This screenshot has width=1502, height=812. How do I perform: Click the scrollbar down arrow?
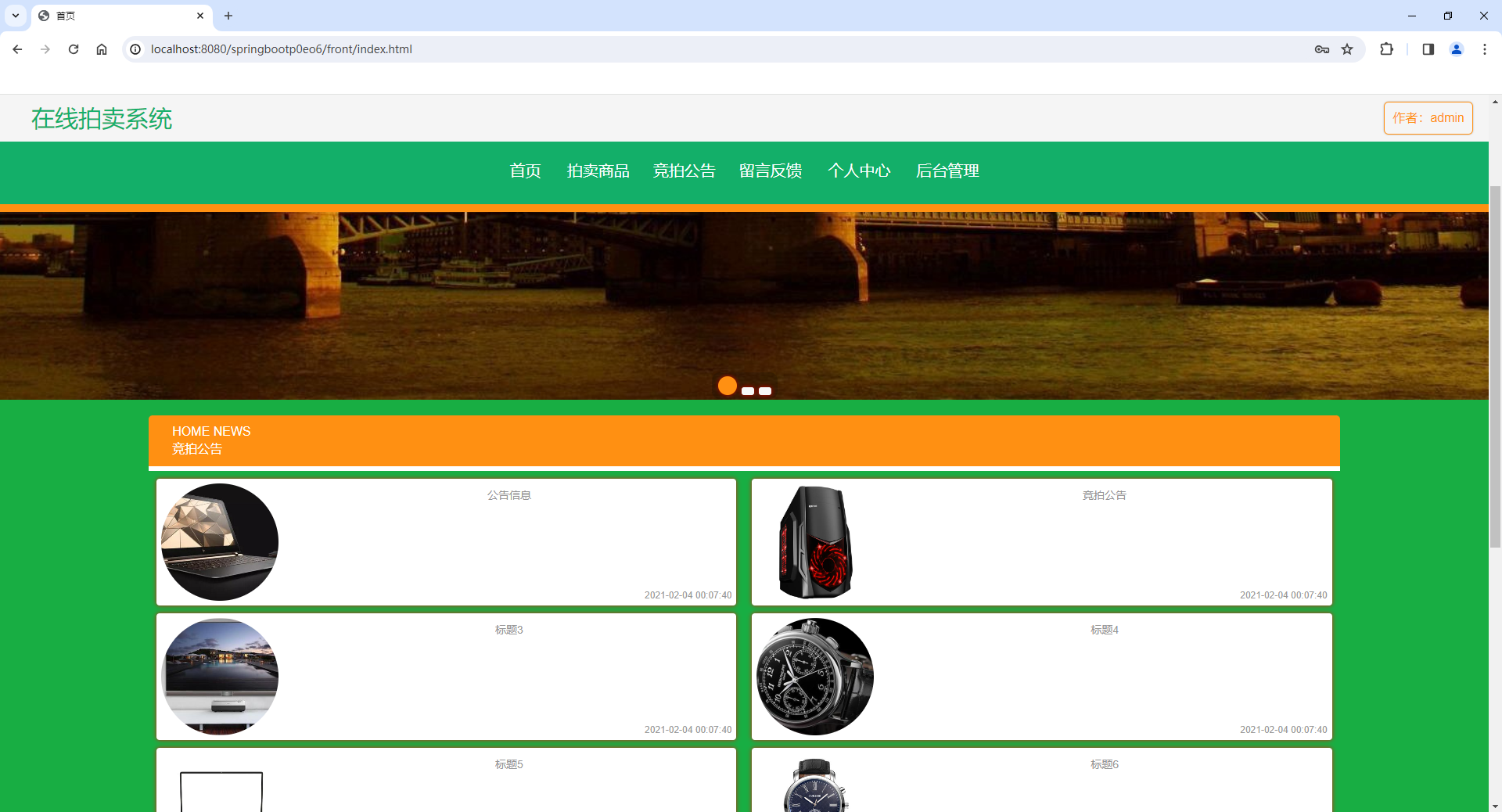(x=1495, y=805)
